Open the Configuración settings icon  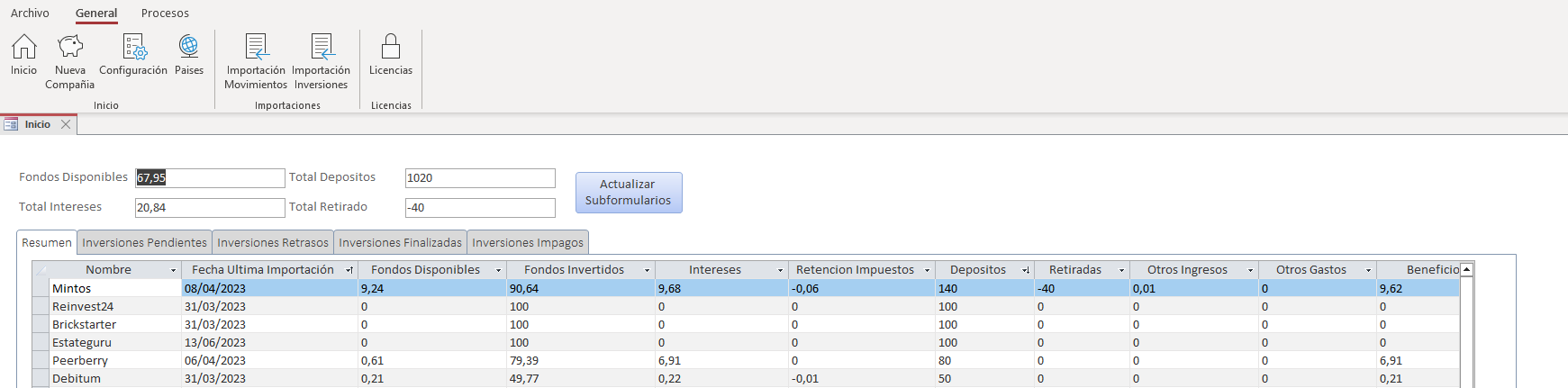click(x=134, y=47)
